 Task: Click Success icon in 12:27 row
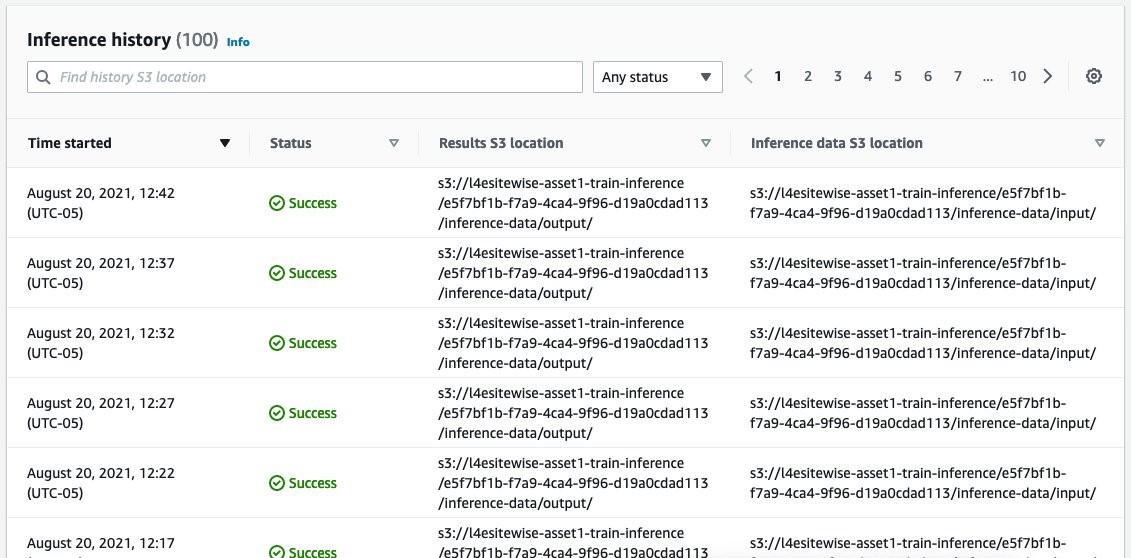277,413
